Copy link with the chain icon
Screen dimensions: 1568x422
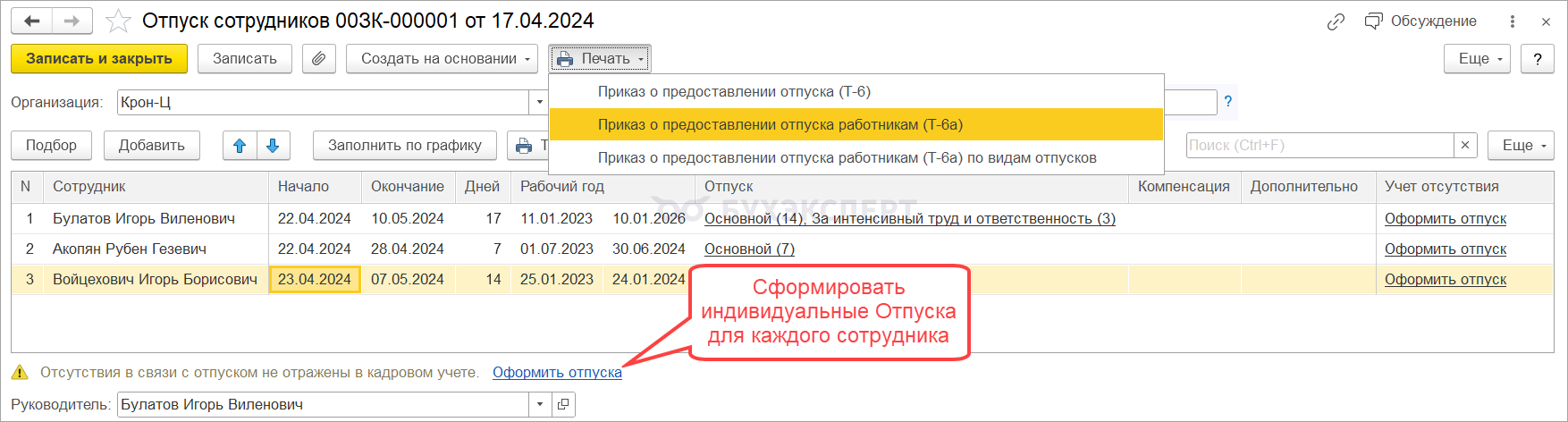click(x=1336, y=21)
